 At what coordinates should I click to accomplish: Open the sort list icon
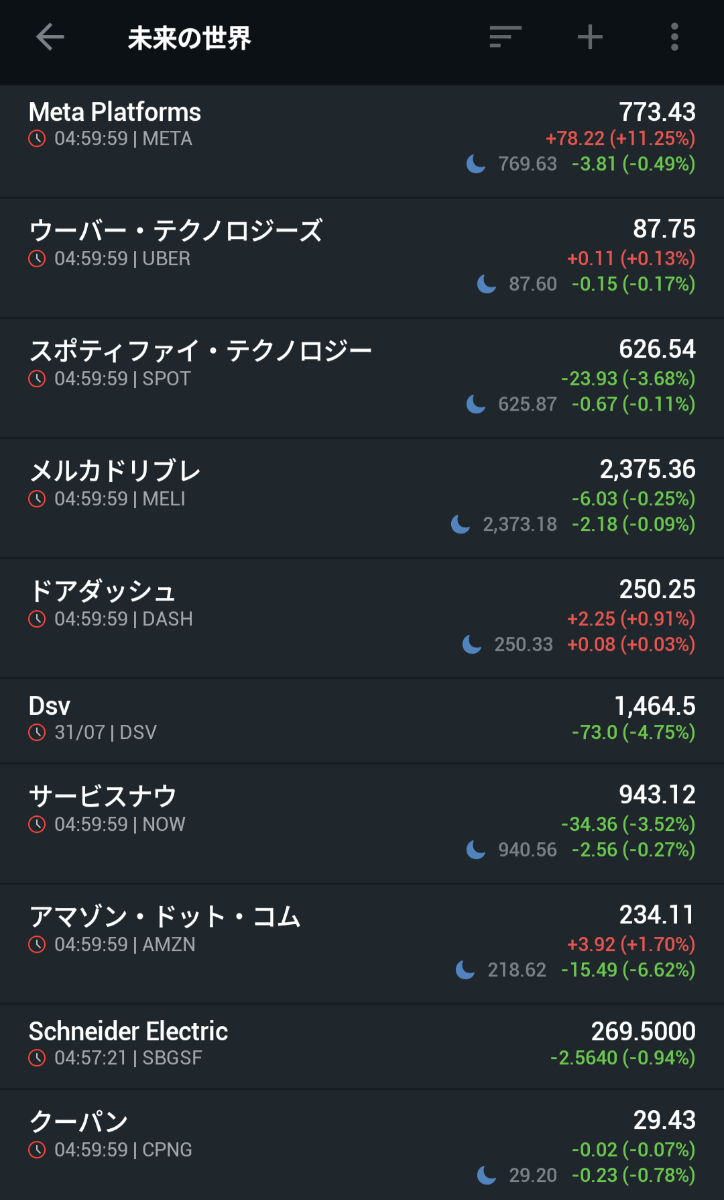(x=505, y=38)
